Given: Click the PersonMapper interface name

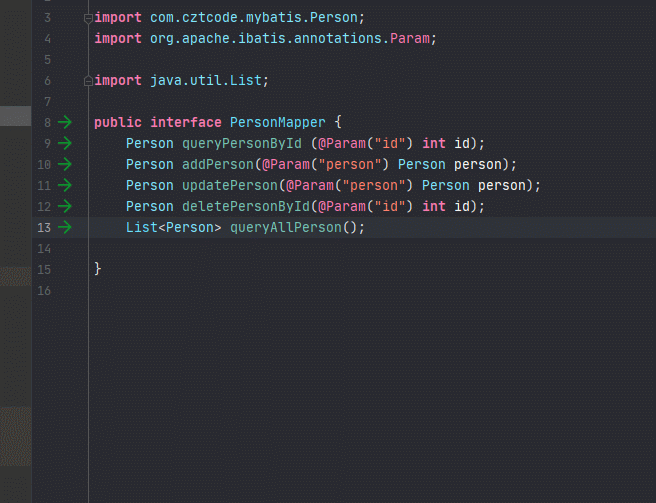Looking at the screenshot, I should click(277, 122).
